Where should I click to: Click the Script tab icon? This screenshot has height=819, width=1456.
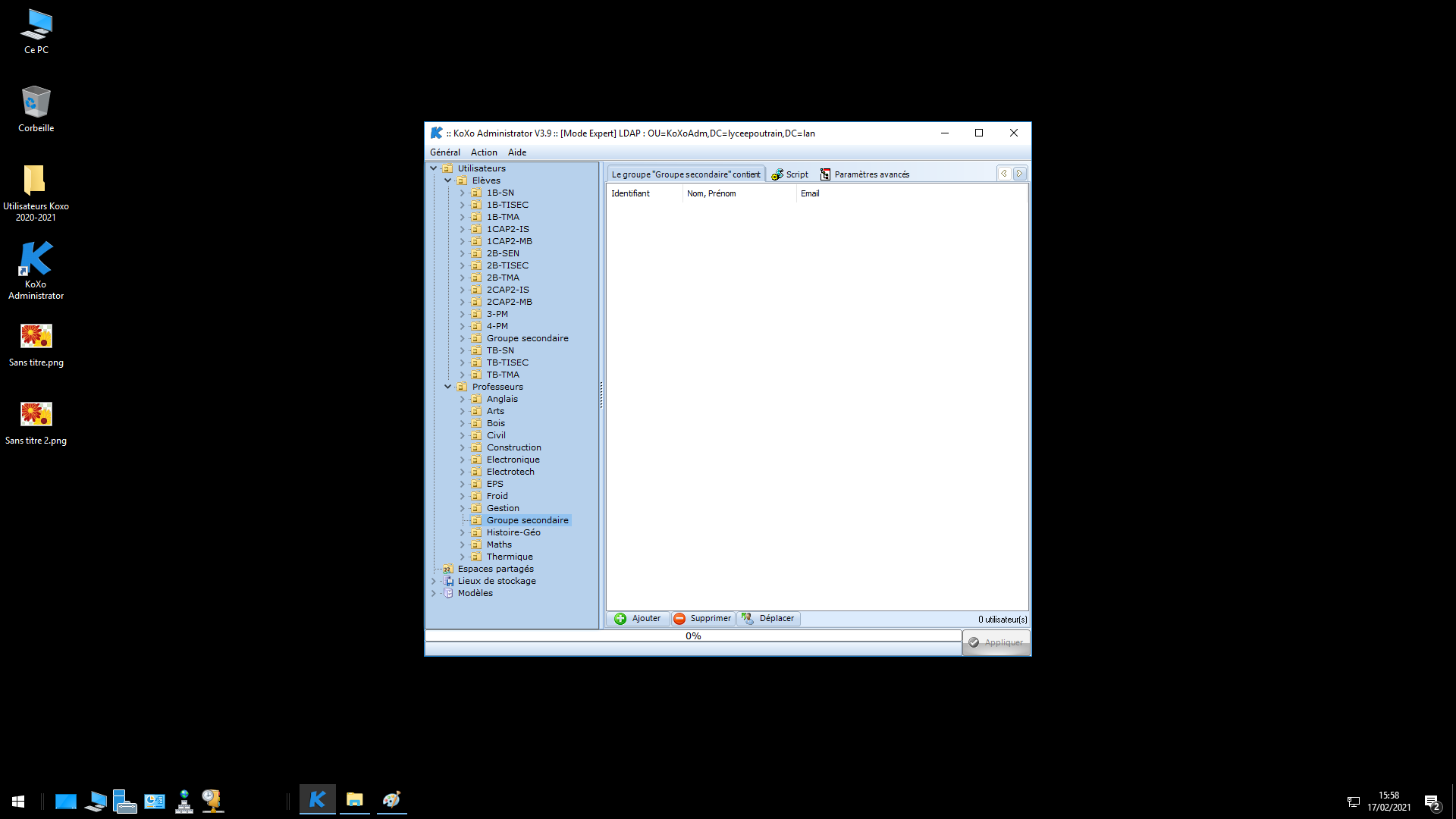(x=777, y=174)
